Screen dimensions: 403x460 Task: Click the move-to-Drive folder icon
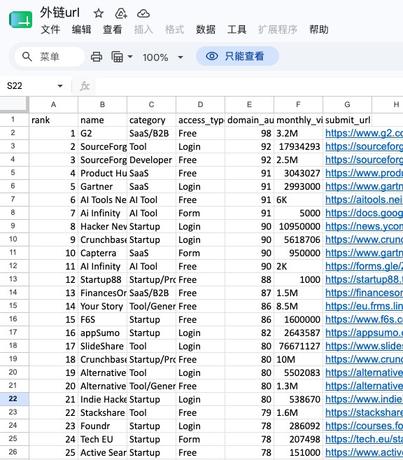coord(121,14)
